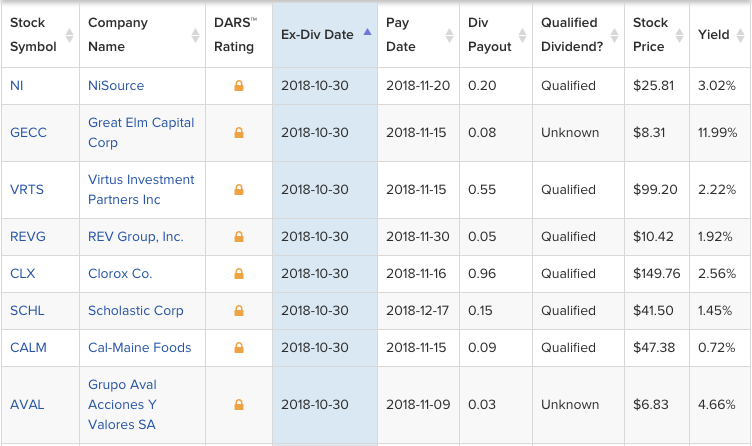This screenshot has height=446, width=752.
Task: Go to the CLX ticker page
Action: click(x=22, y=274)
